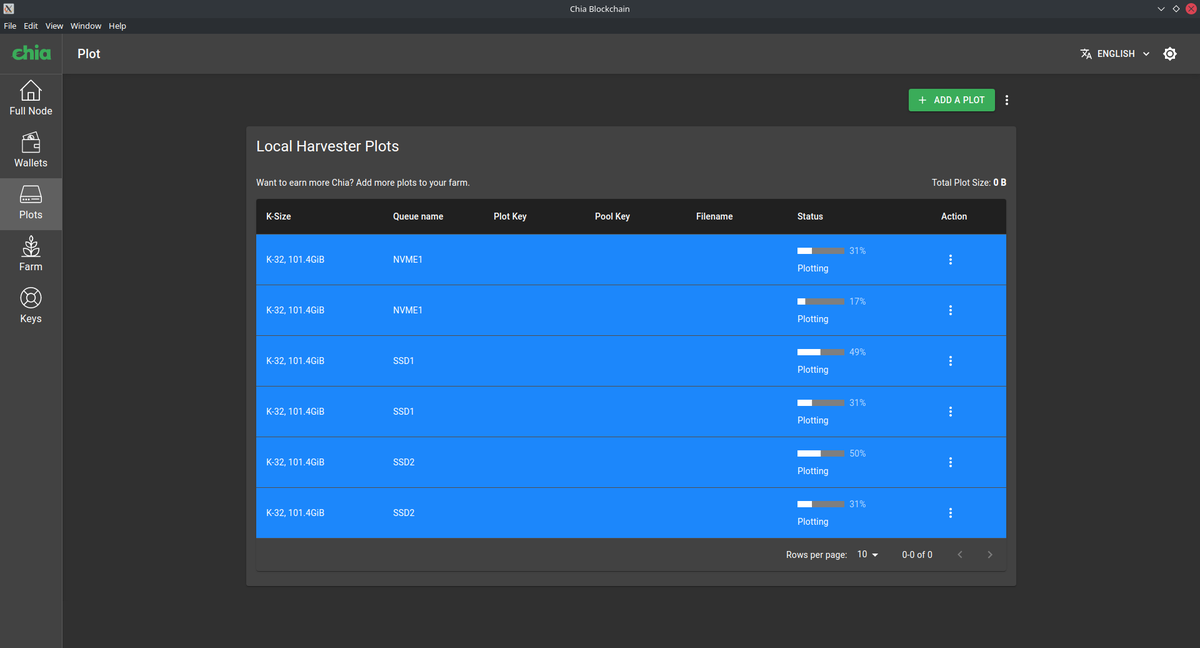1200x648 pixels.
Task: Open more options beside Add a Plot
Action: coord(1007,100)
